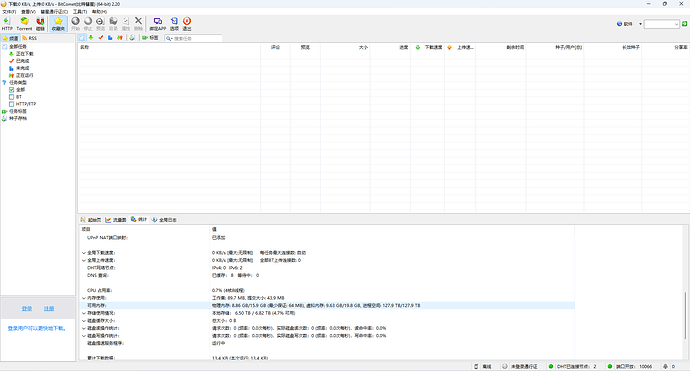Click the green go arrow beside search box
The width and height of the screenshot is (690, 371).
pos(685,24)
